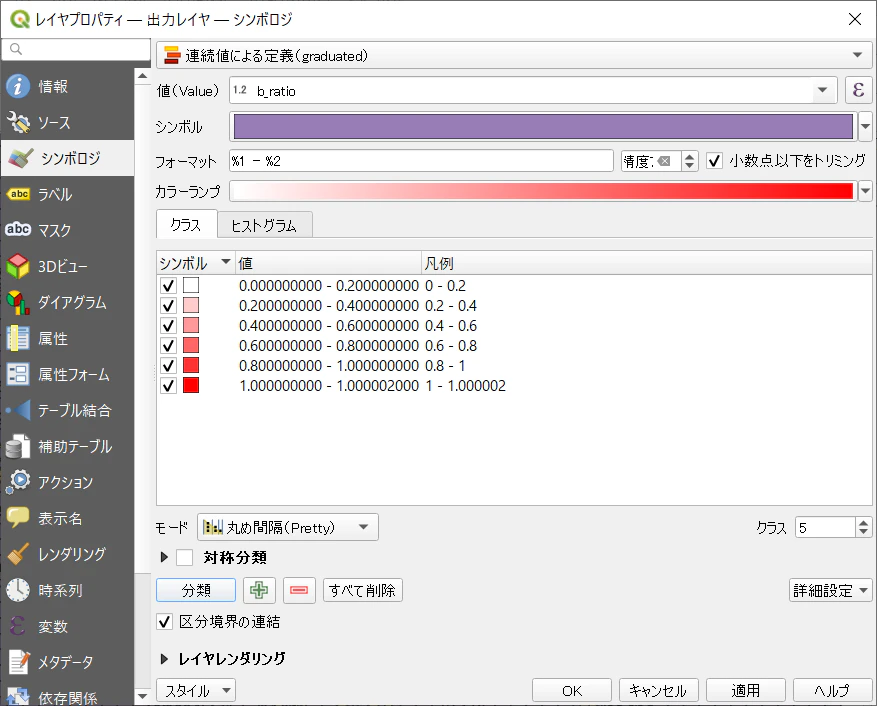Open the レンダリング (Rendering) page
877x706 pixels.
pyautogui.click(x=67, y=554)
